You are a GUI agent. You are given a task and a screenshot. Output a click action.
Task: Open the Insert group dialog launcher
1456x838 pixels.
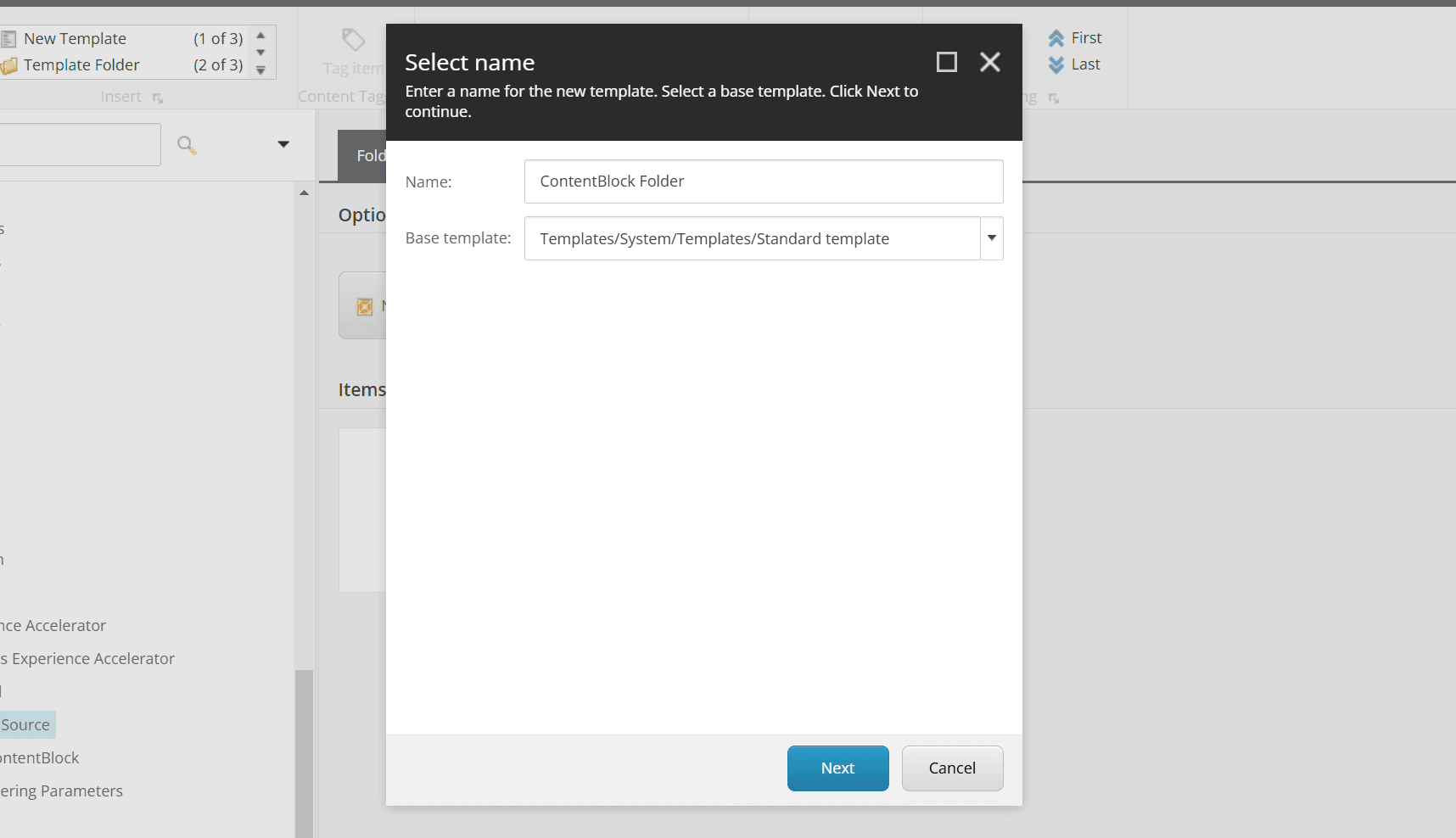(158, 98)
